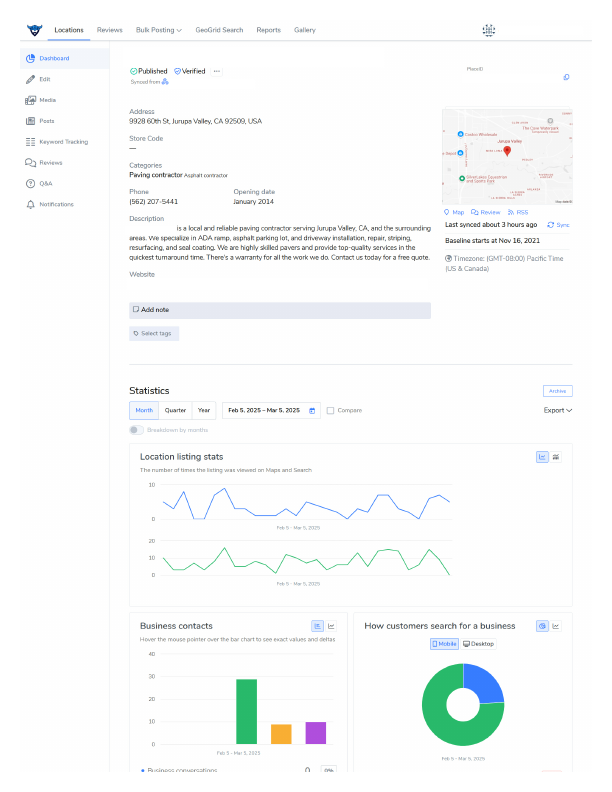Click the Synced from source icon
This screenshot has width=612, height=792.
point(165,82)
